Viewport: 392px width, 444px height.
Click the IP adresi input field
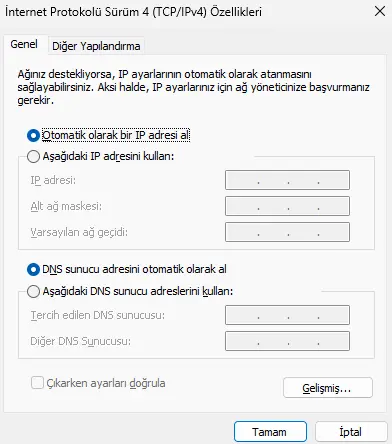(x=287, y=180)
